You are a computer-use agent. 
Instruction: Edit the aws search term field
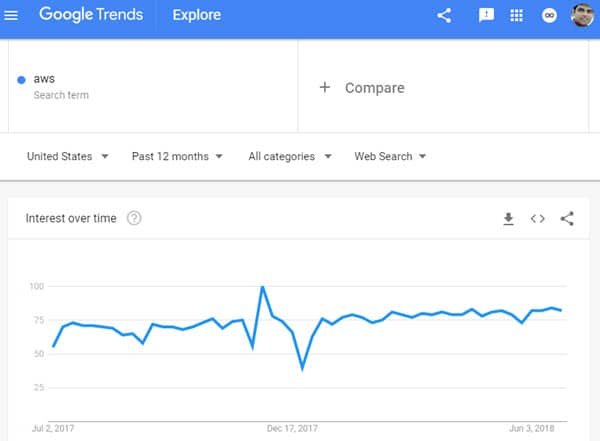click(x=153, y=86)
